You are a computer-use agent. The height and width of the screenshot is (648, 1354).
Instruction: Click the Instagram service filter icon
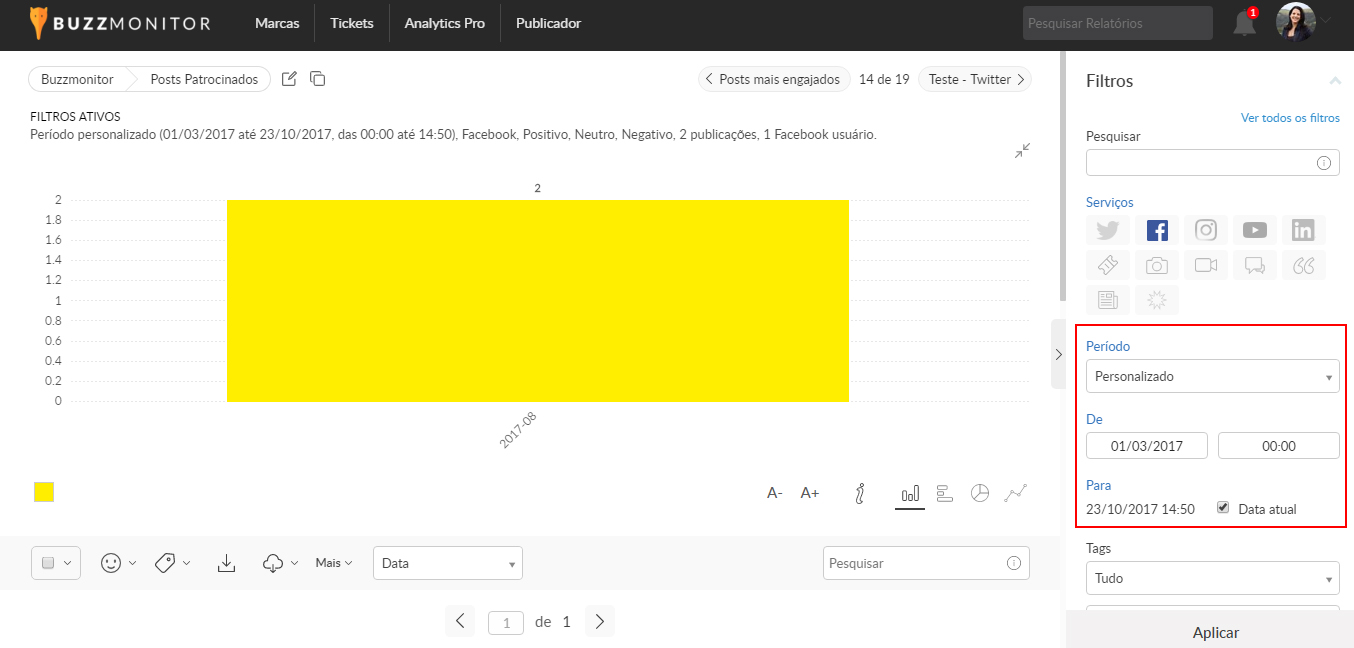[1206, 230]
